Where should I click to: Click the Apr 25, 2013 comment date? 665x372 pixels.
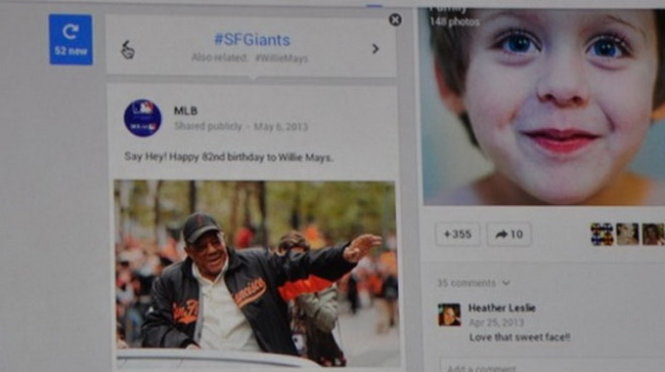pos(496,323)
